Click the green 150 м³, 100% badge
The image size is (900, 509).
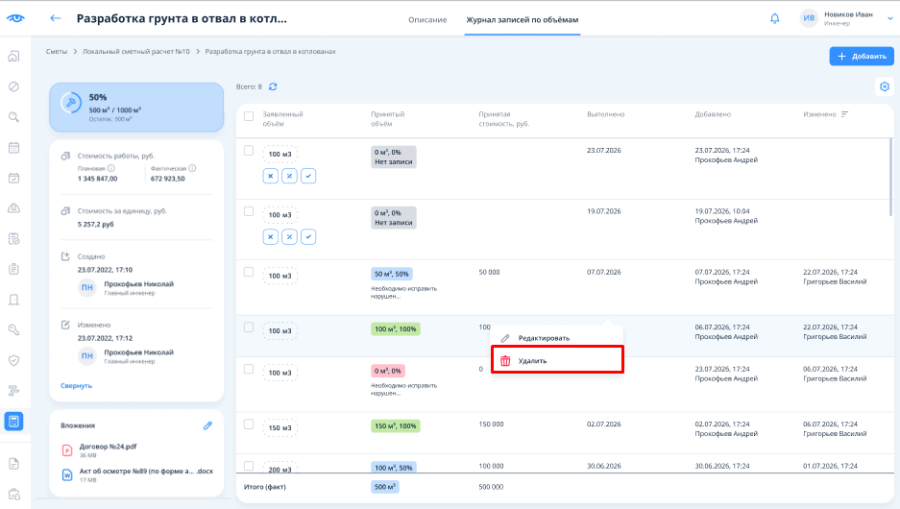tap(395, 426)
